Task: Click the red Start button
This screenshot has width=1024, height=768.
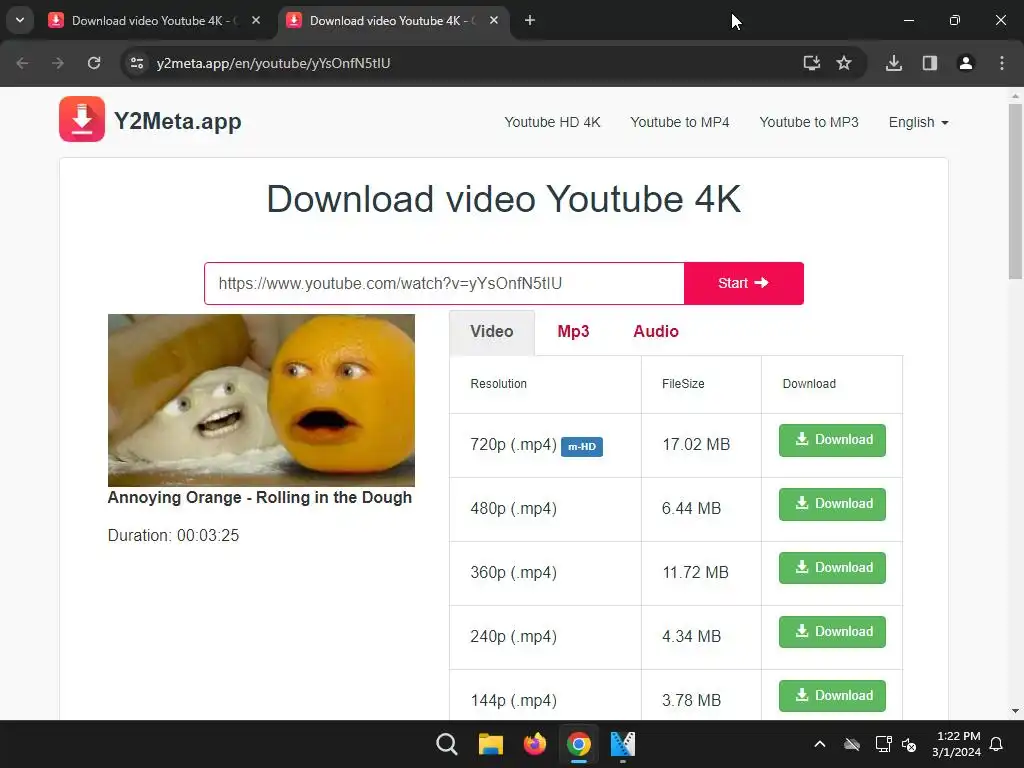Action: [x=744, y=283]
